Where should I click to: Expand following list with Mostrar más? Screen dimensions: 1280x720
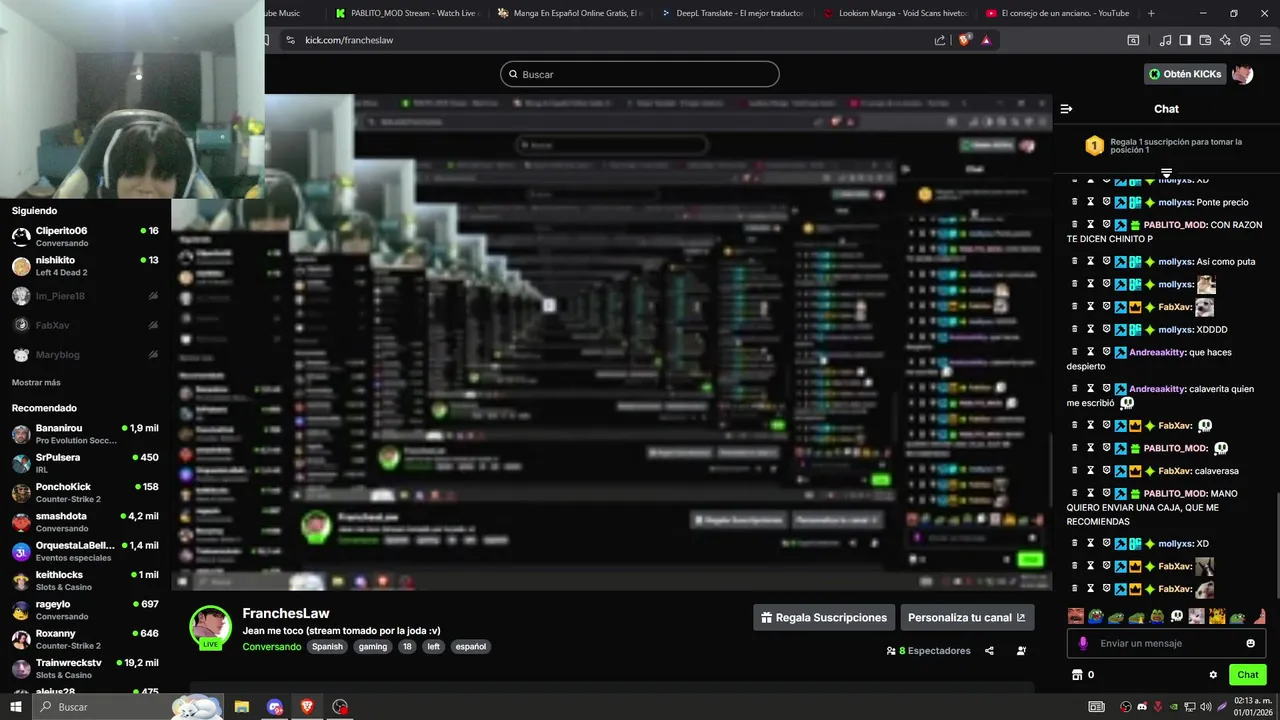36,383
